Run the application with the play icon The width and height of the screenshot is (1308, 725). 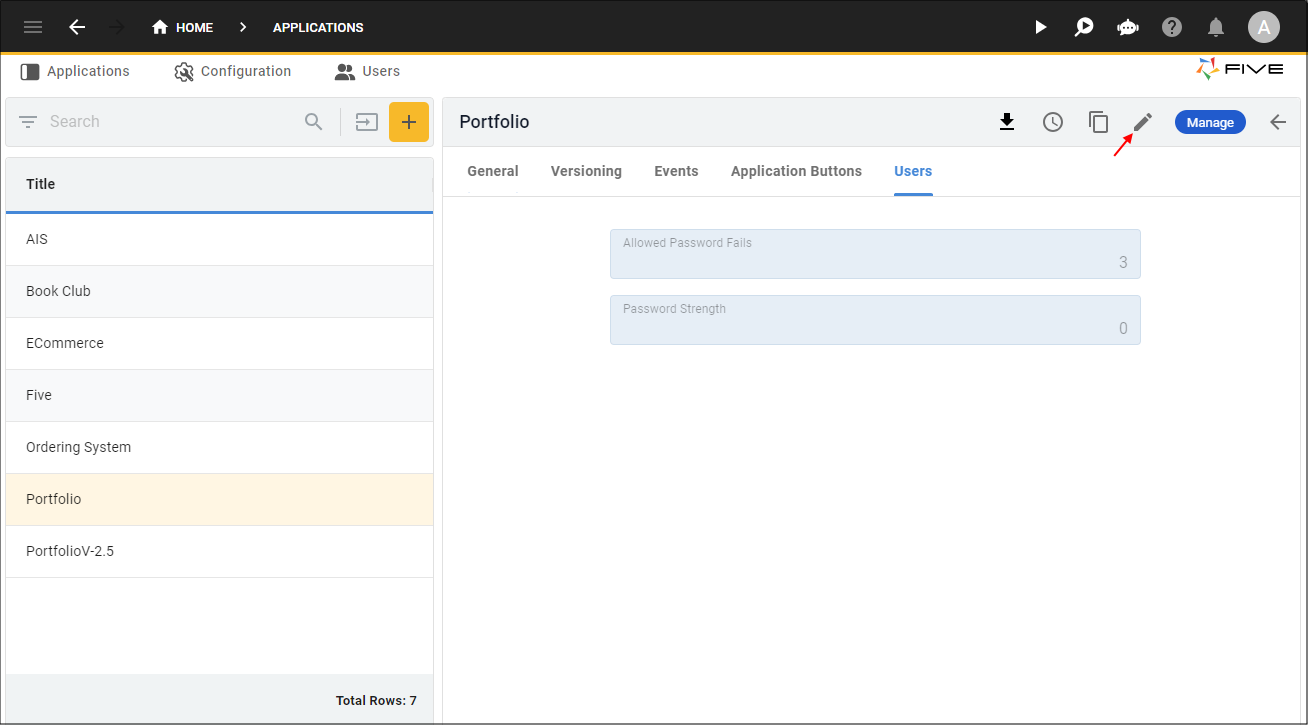pos(1040,27)
